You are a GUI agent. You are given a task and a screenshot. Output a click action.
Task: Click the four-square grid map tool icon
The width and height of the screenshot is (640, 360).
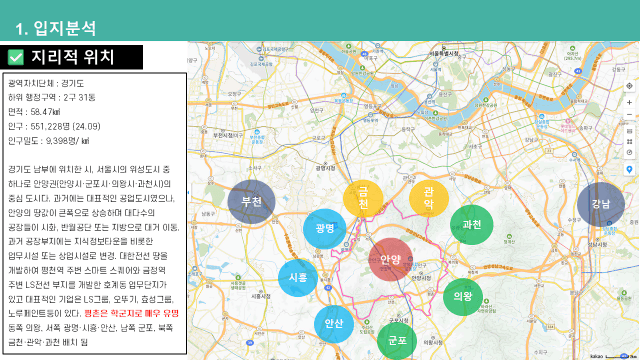[x=629, y=142]
